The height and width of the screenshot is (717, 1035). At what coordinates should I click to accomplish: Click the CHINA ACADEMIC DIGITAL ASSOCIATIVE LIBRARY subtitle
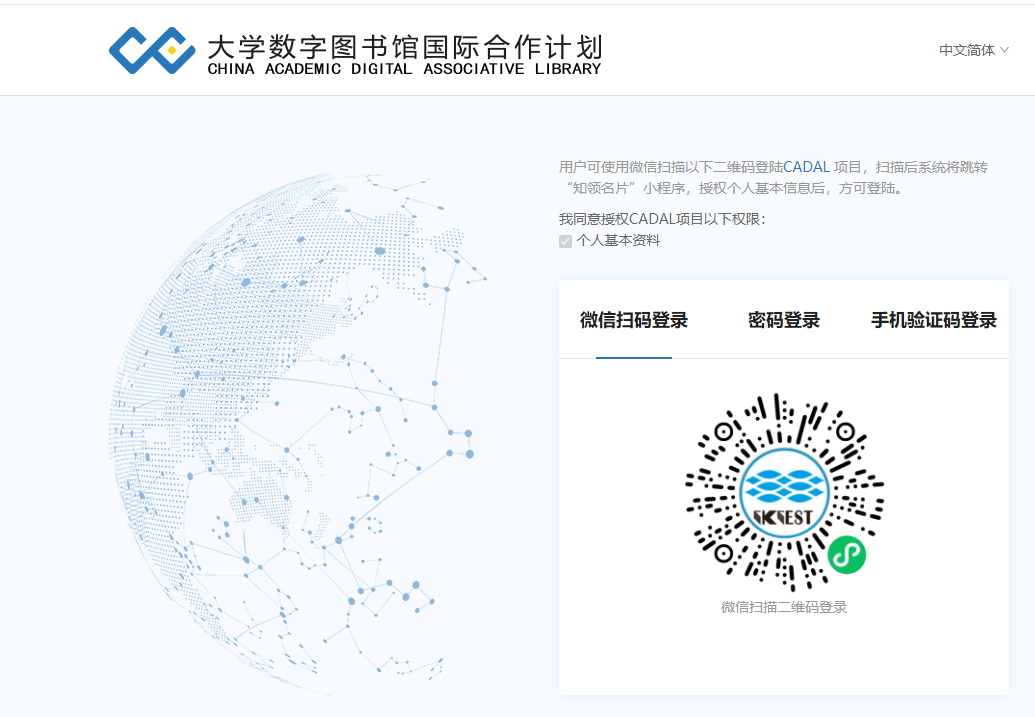[x=404, y=69]
